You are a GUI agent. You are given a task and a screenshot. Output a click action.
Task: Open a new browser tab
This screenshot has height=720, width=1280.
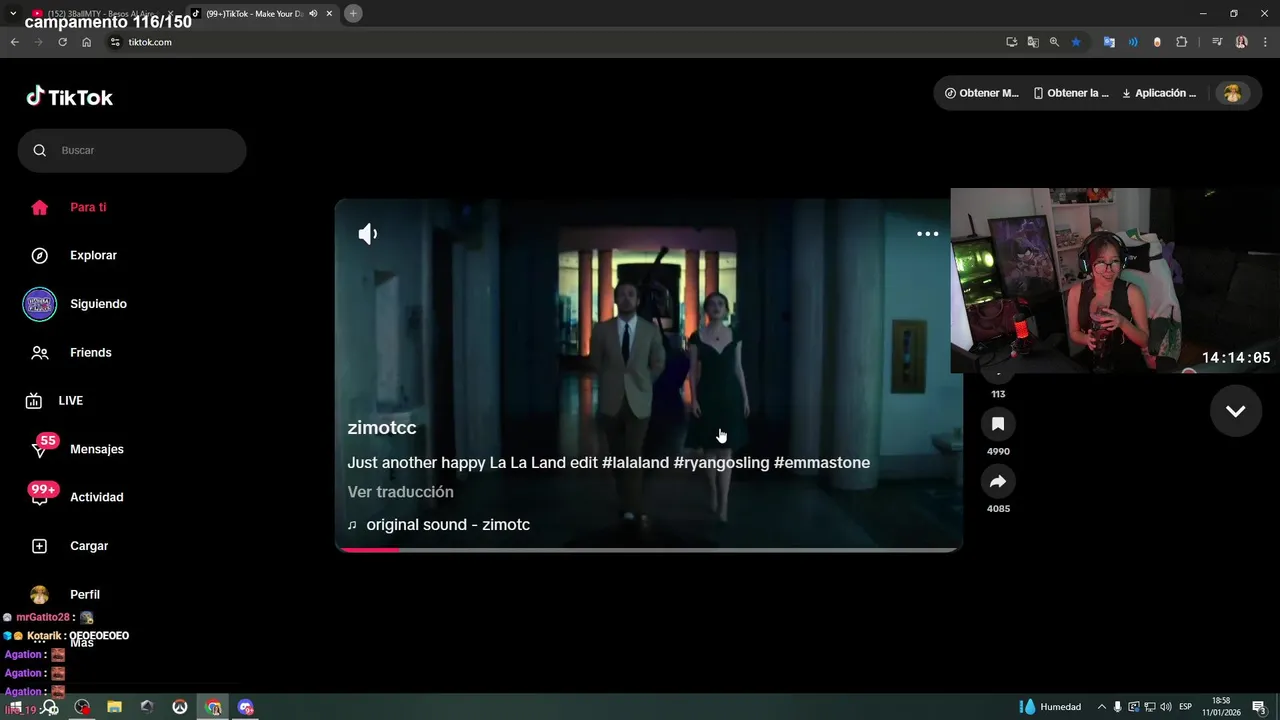coord(353,13)
